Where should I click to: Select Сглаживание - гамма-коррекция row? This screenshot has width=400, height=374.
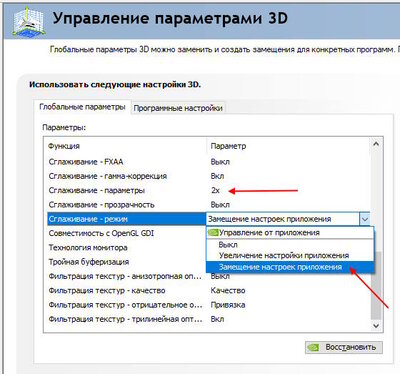[209, 176]
